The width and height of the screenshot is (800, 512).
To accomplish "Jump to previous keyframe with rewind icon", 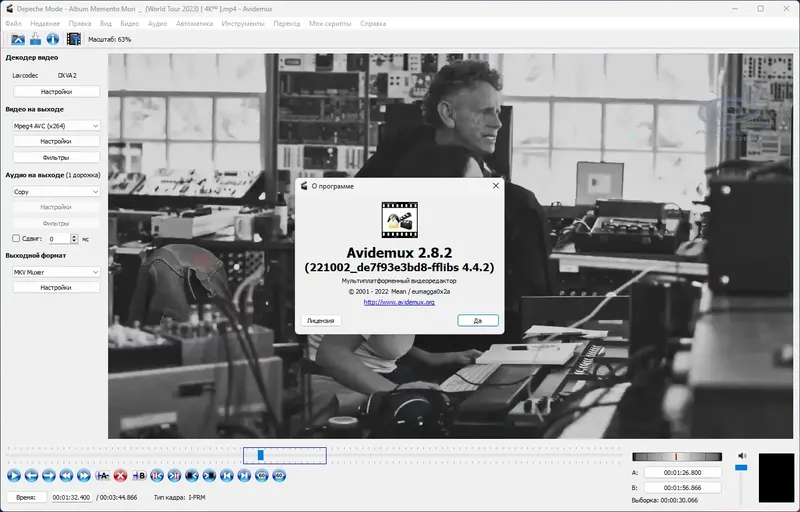I will [66, 476].
